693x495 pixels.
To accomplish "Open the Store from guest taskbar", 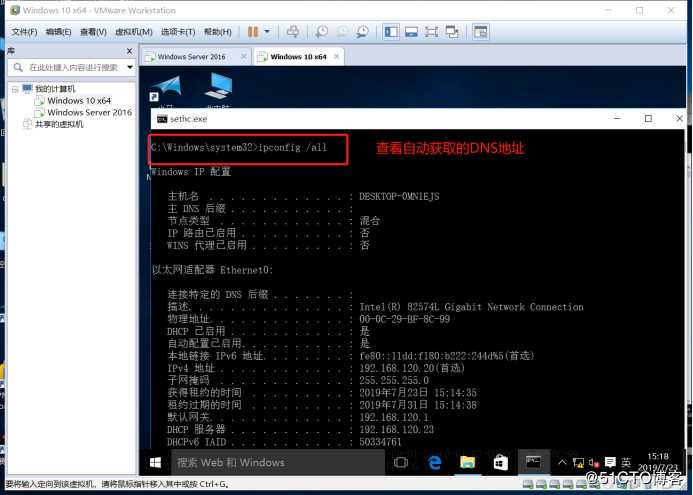I will (500, 463).
